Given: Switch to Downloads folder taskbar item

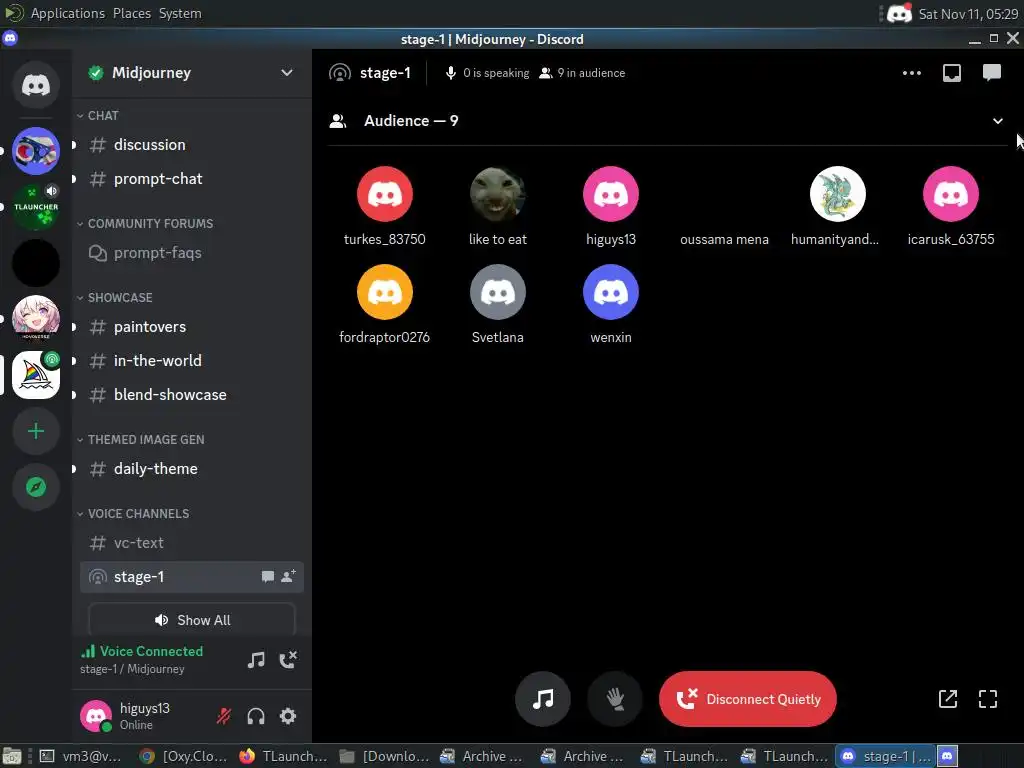Looking at the screenshot, I should tap(385, 756).
